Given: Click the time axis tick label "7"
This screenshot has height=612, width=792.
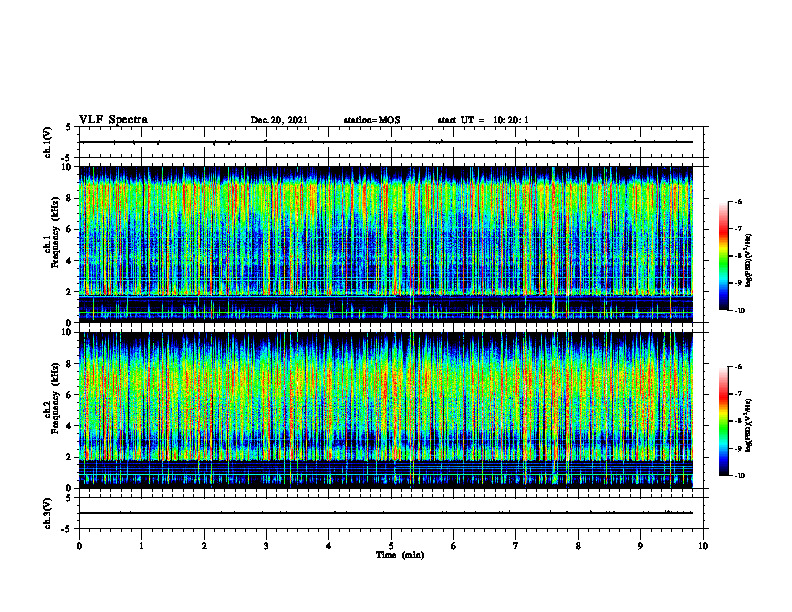Looking at the screenshot, I should 516,546.
